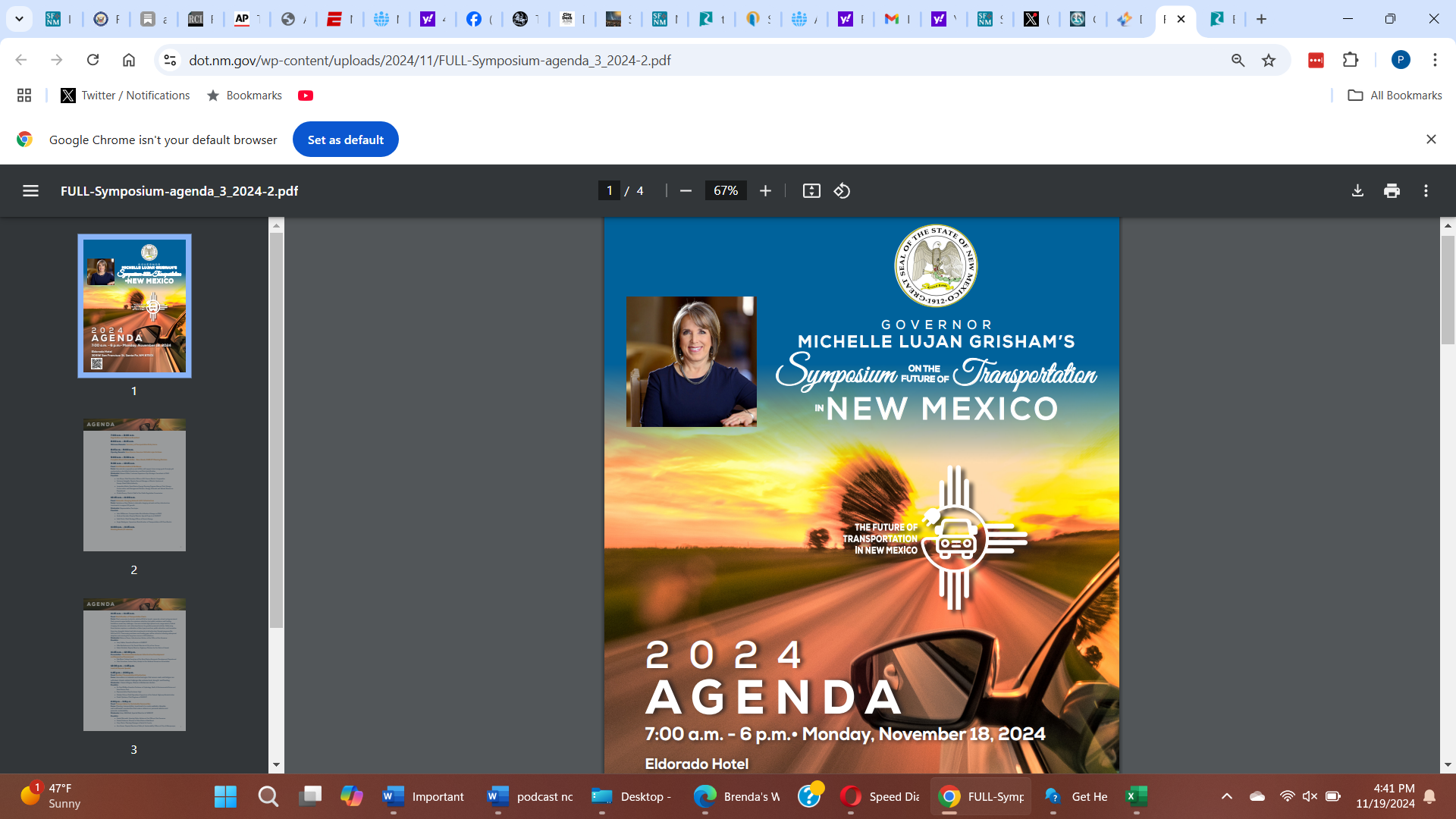1456x819 pixels.
Task: Click the Set as default button
Action: (345, 140)
